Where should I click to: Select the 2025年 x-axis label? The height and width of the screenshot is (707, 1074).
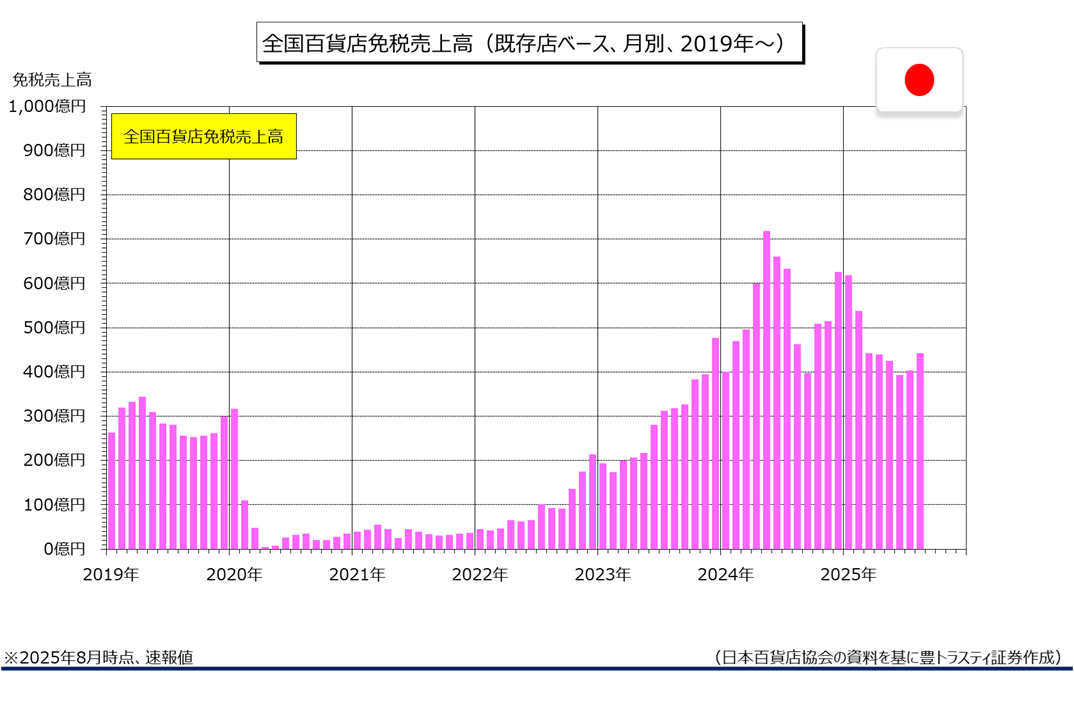(848, 575)
